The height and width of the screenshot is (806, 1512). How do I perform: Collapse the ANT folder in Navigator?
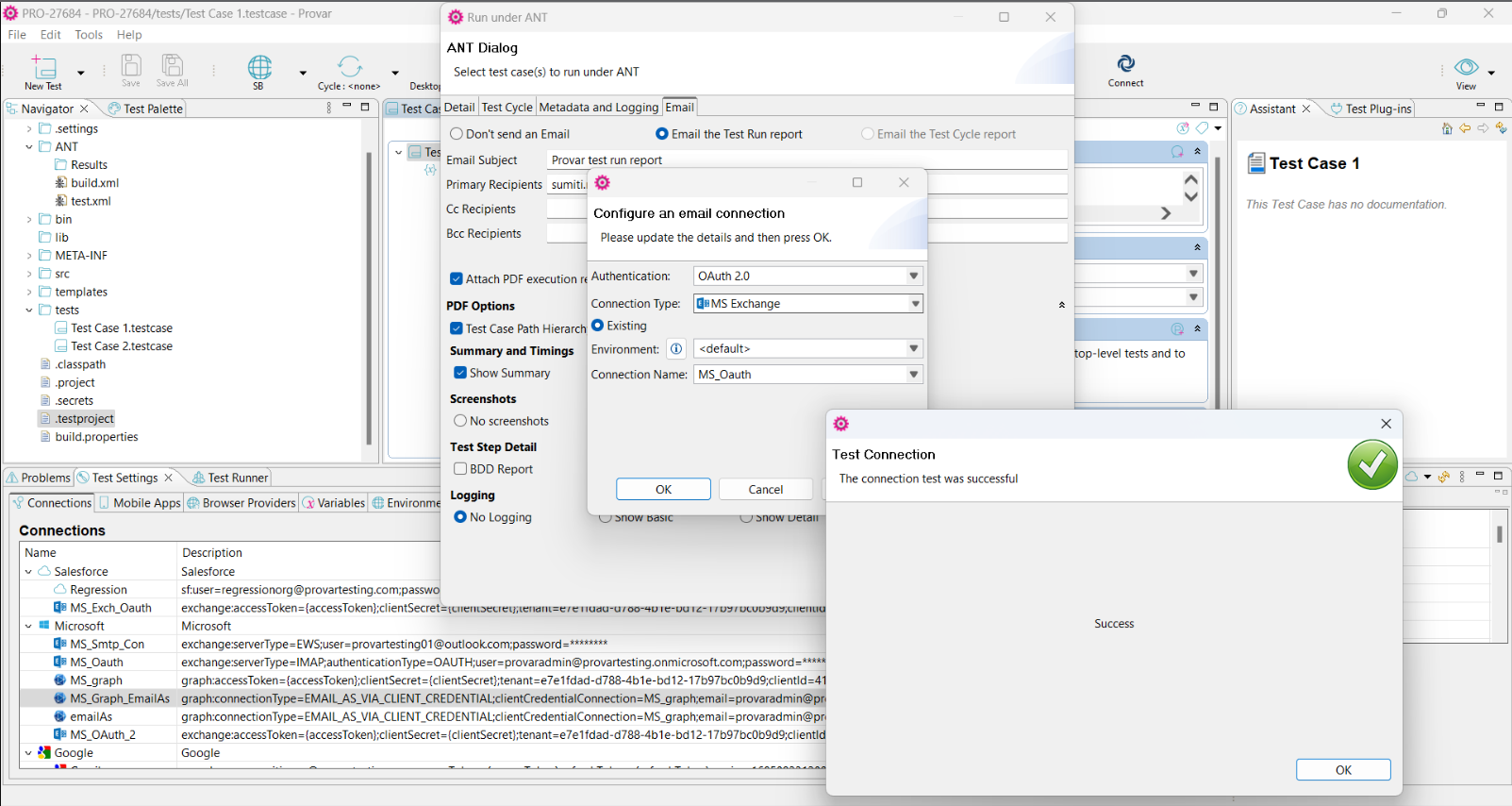click(29, 147)
